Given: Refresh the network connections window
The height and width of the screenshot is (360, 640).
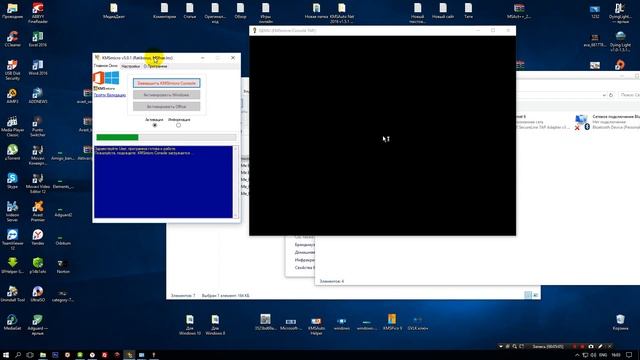Looking at the screenshot, I should click(x=611, y=95).
